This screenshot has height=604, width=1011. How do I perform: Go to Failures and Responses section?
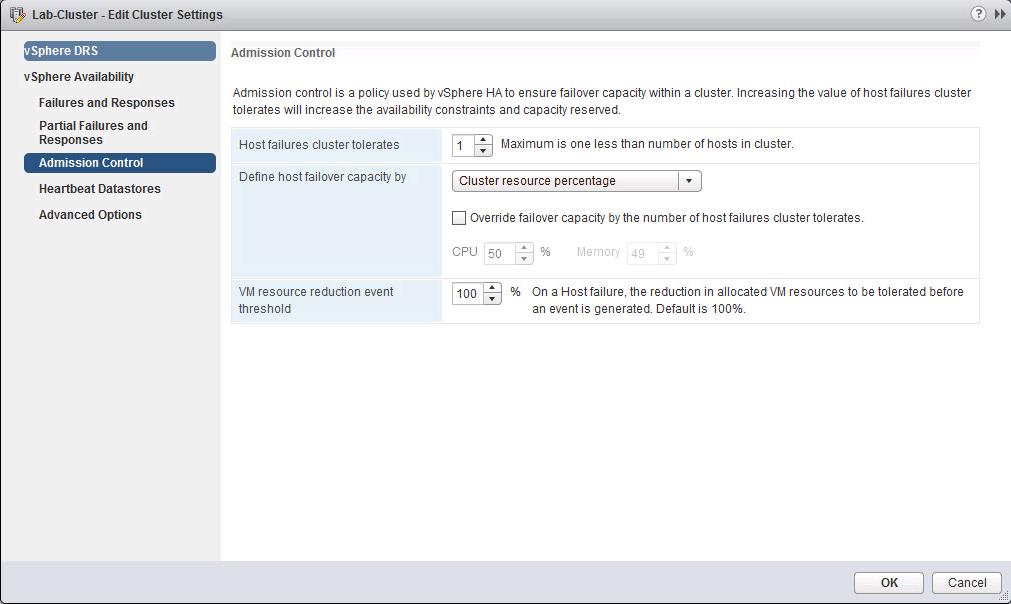tap(107, 103)
